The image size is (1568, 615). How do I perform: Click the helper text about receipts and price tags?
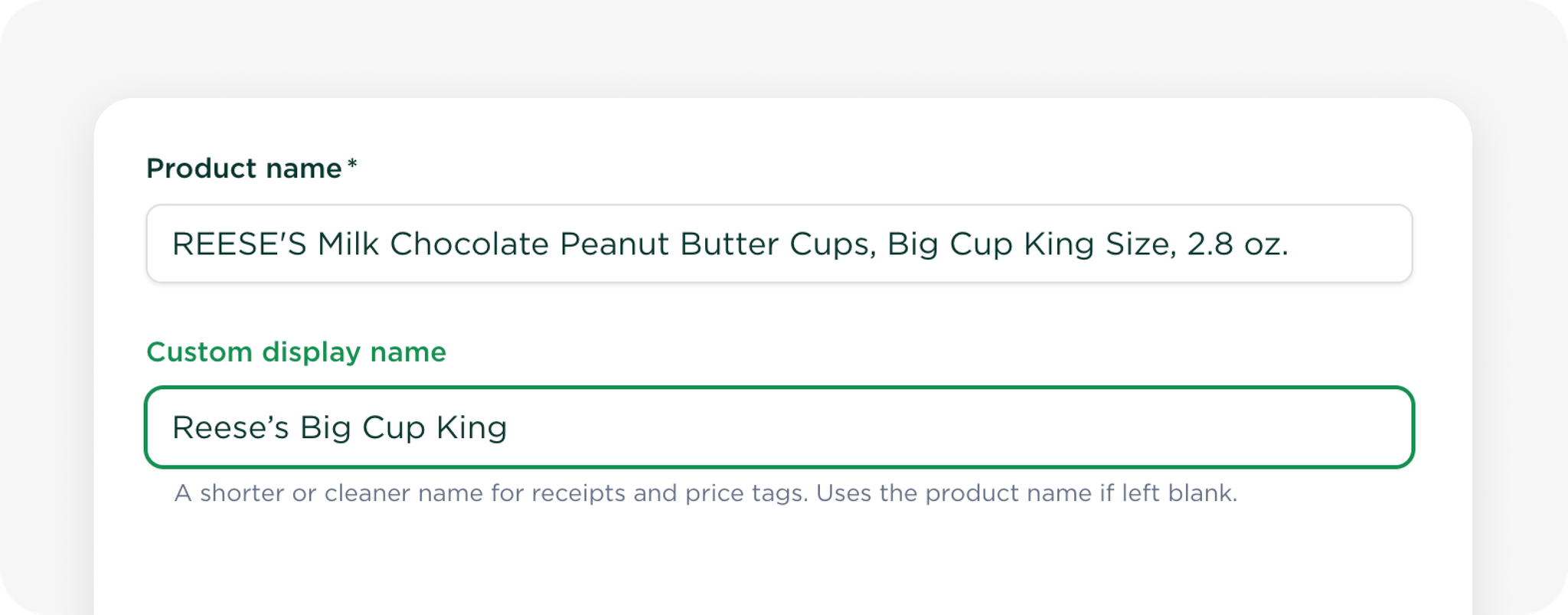click(705, 492)
